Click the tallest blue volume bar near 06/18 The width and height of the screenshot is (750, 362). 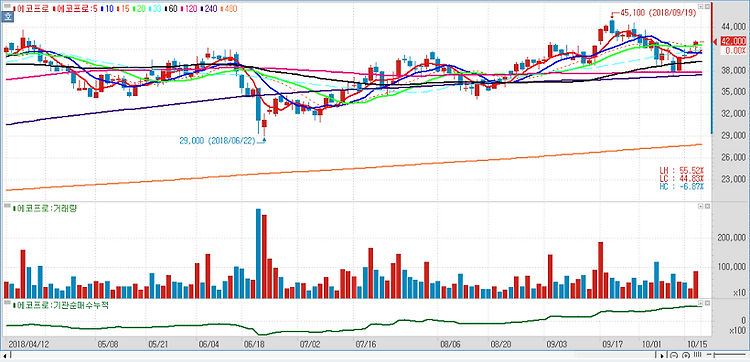pyautogui.click(x=258, y=253)
